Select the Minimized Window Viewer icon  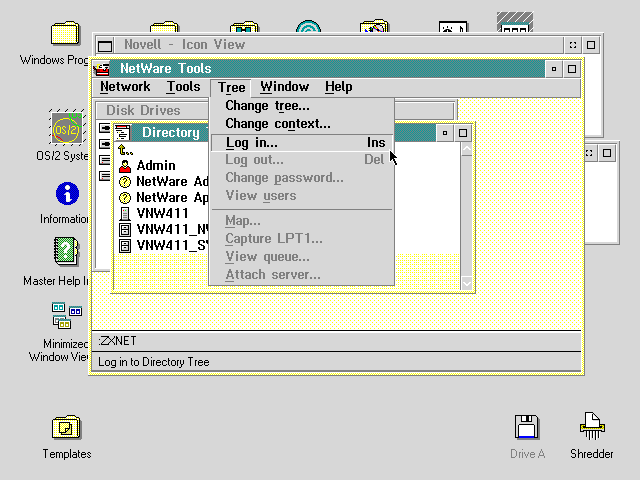click(x=67, y=316)
